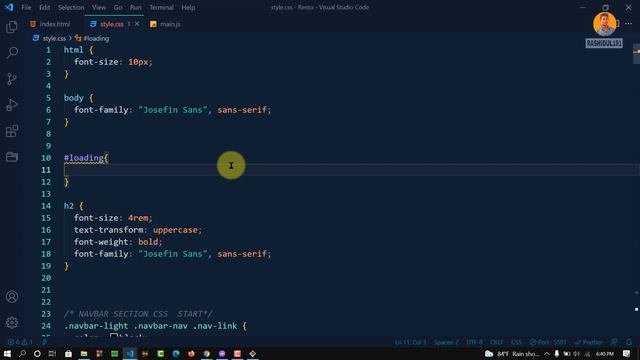Open the Selection menu
Image resolution: width=640 pixels, height=360 pixels.
point(71,7)
